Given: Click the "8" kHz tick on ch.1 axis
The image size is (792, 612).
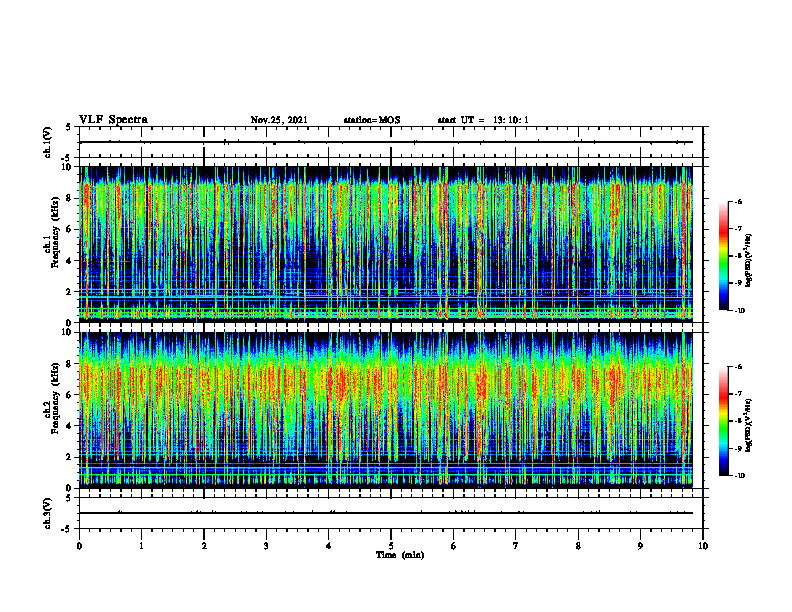Looking at the screenshot, I should [70, 198].
